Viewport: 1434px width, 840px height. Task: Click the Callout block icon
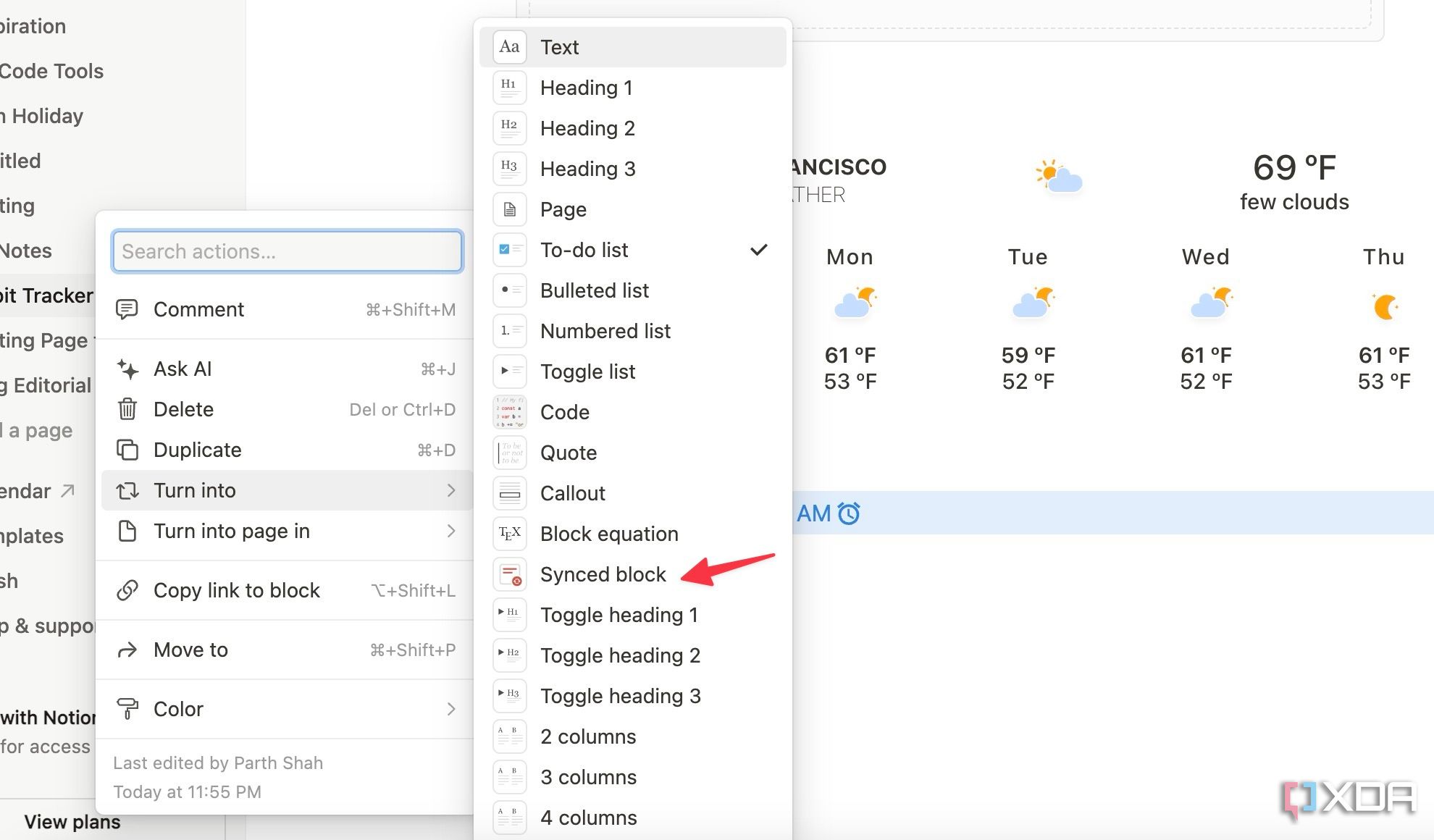click(x=510, y=493)
